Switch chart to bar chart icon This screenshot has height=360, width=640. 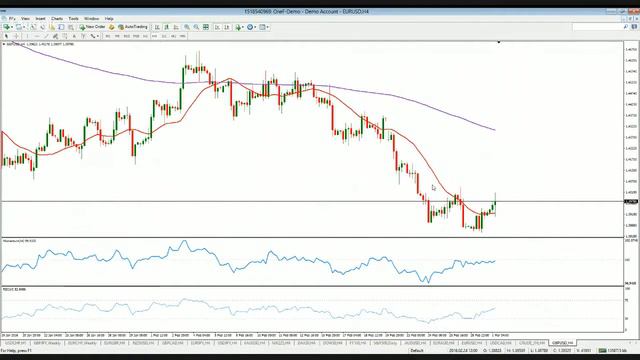tap(156, 27)
